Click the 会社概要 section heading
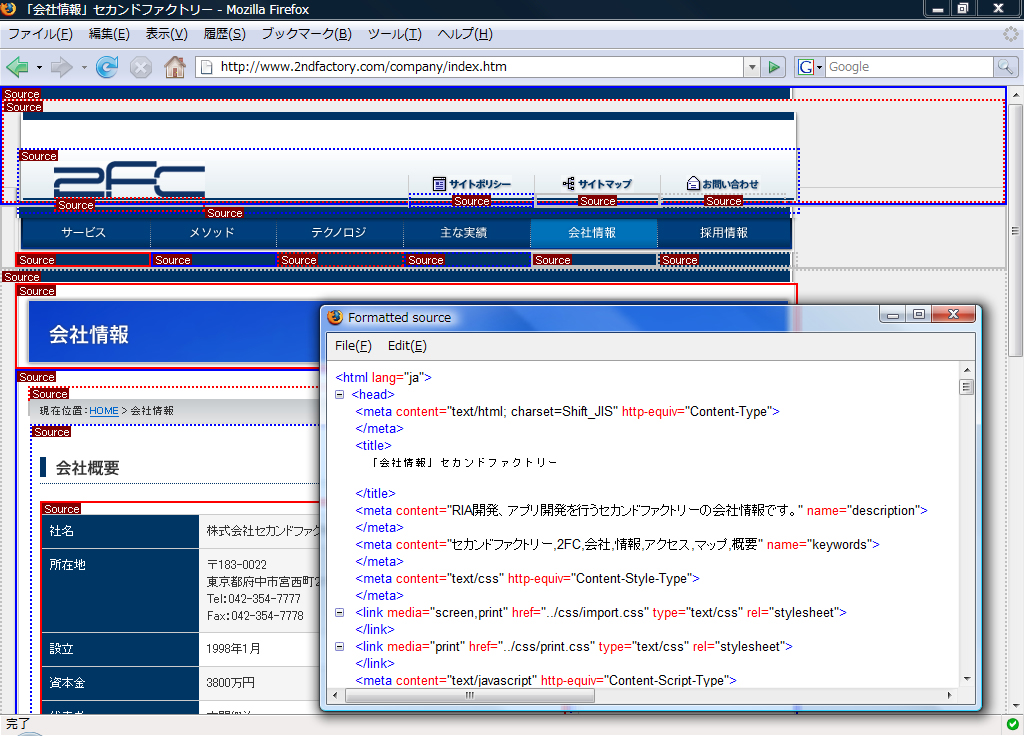The width and height of the screenshot is (1024, 736). pyautogui.click(x=88, y=468)
